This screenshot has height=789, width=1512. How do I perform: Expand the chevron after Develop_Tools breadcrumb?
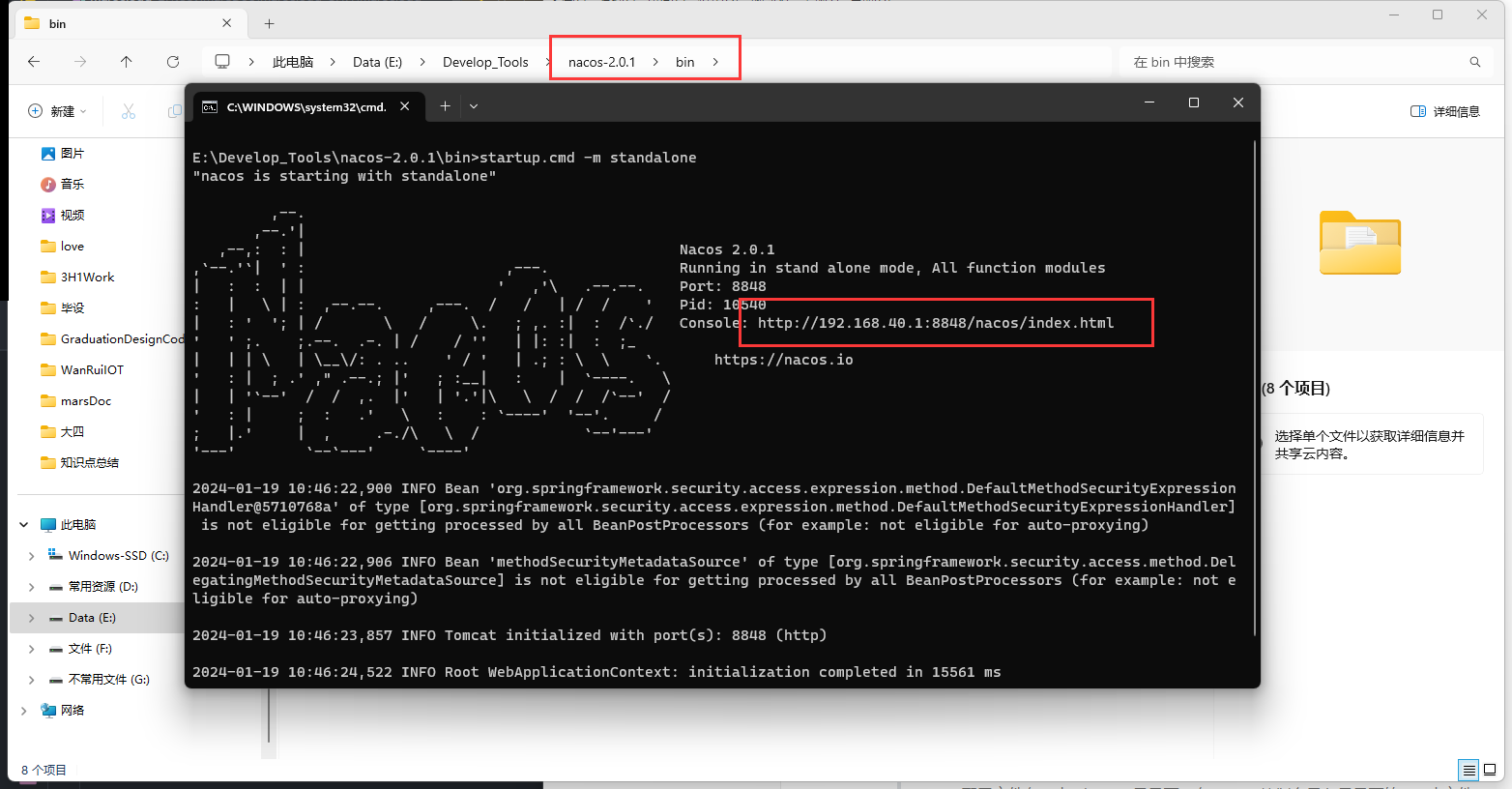pyautogui.click(x=547, y=62)
